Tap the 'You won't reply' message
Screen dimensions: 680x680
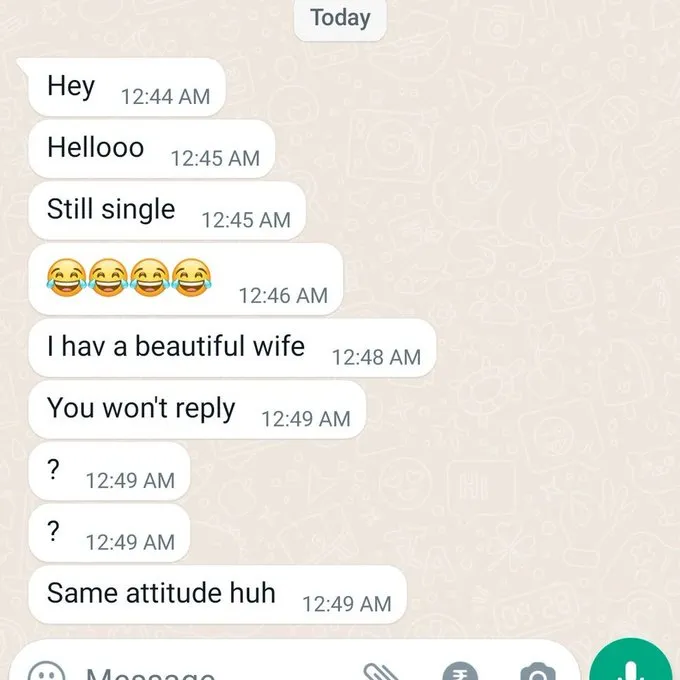pos(197,410)
